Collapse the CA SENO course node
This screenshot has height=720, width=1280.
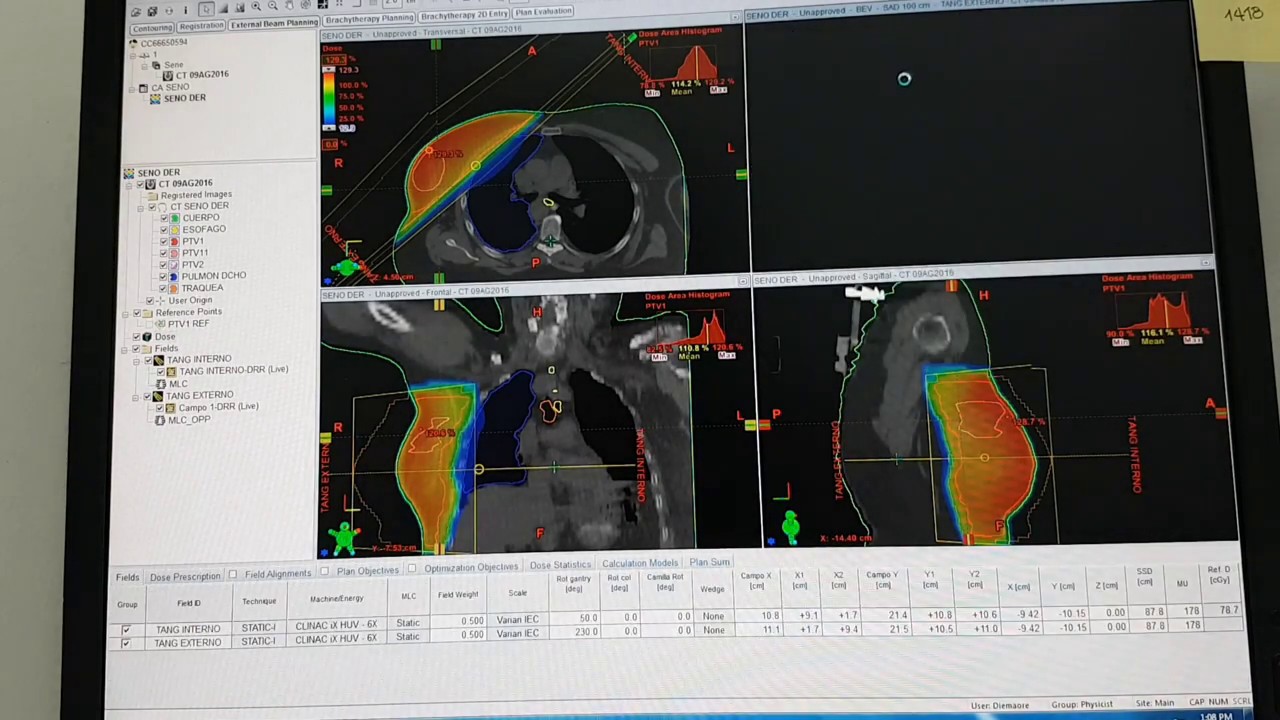pos(132,90)
